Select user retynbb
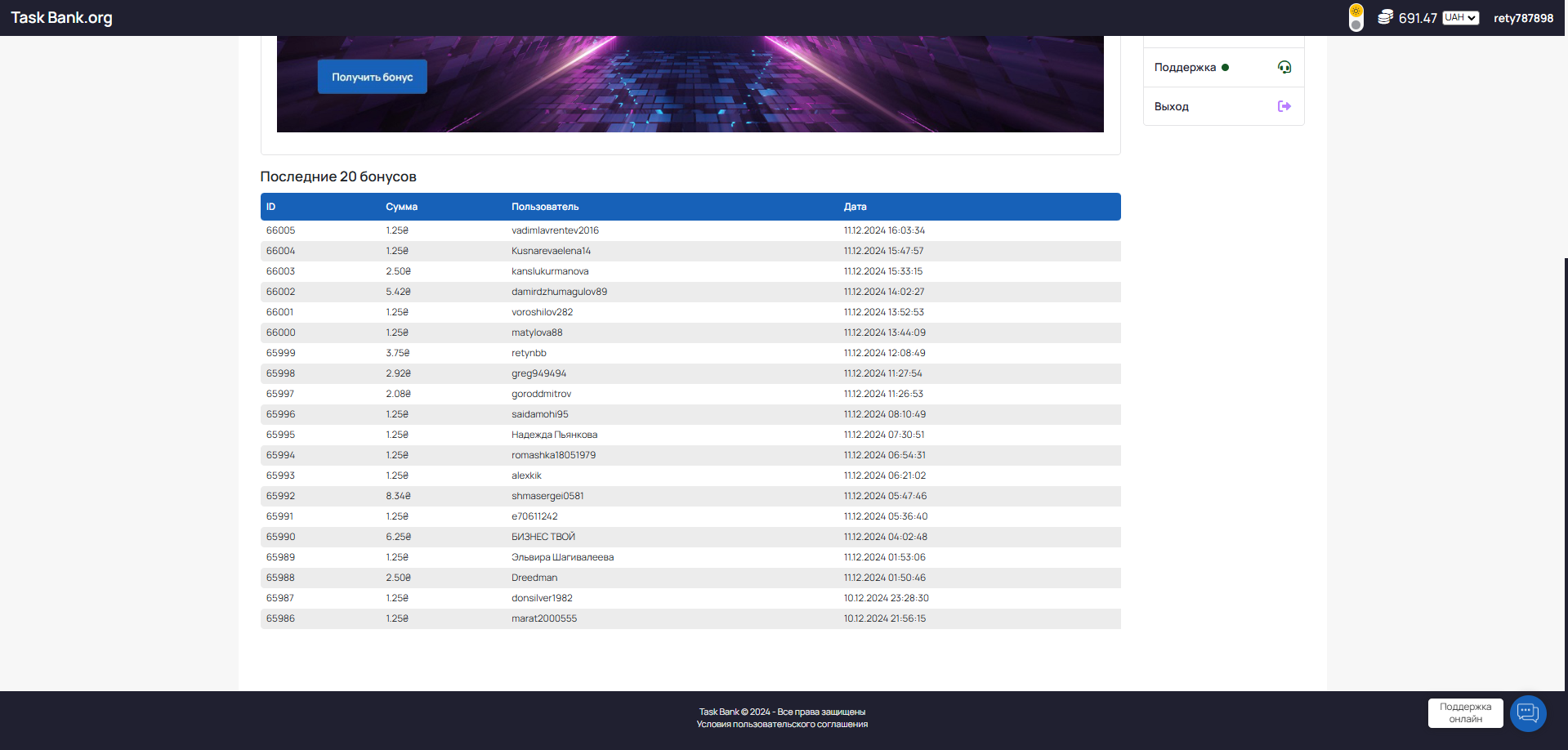 tap(529, 353)
